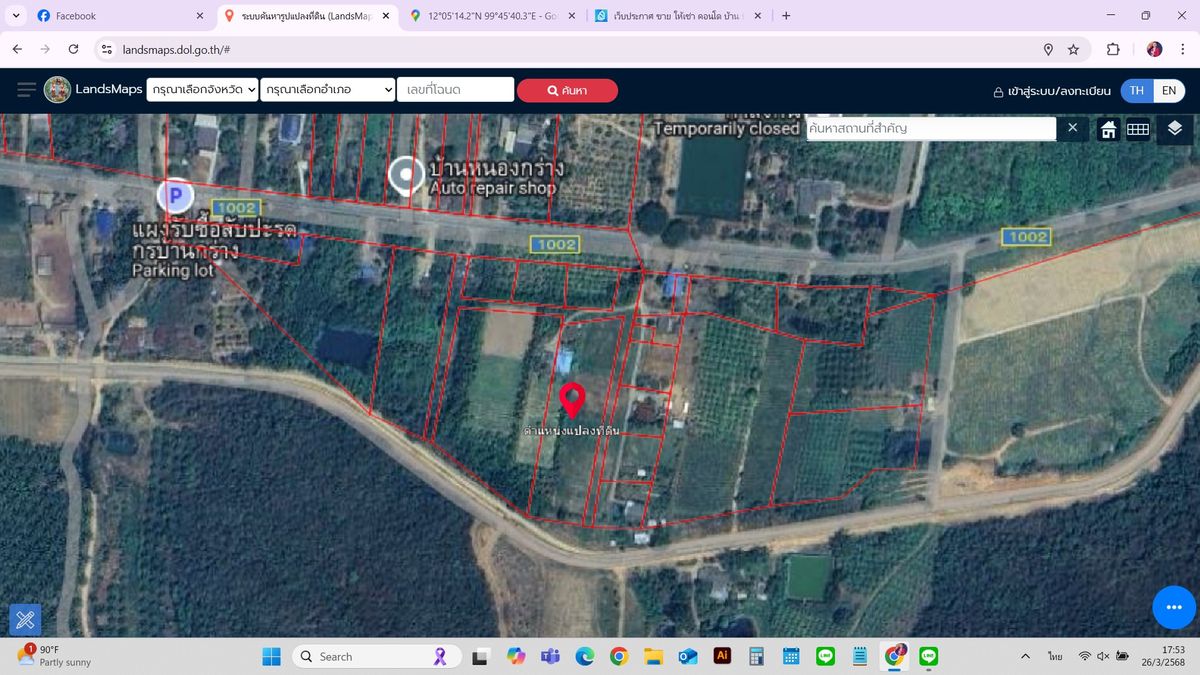Click the LandsMaps logo emblem
1200x675 pixels.
(57, 89)
